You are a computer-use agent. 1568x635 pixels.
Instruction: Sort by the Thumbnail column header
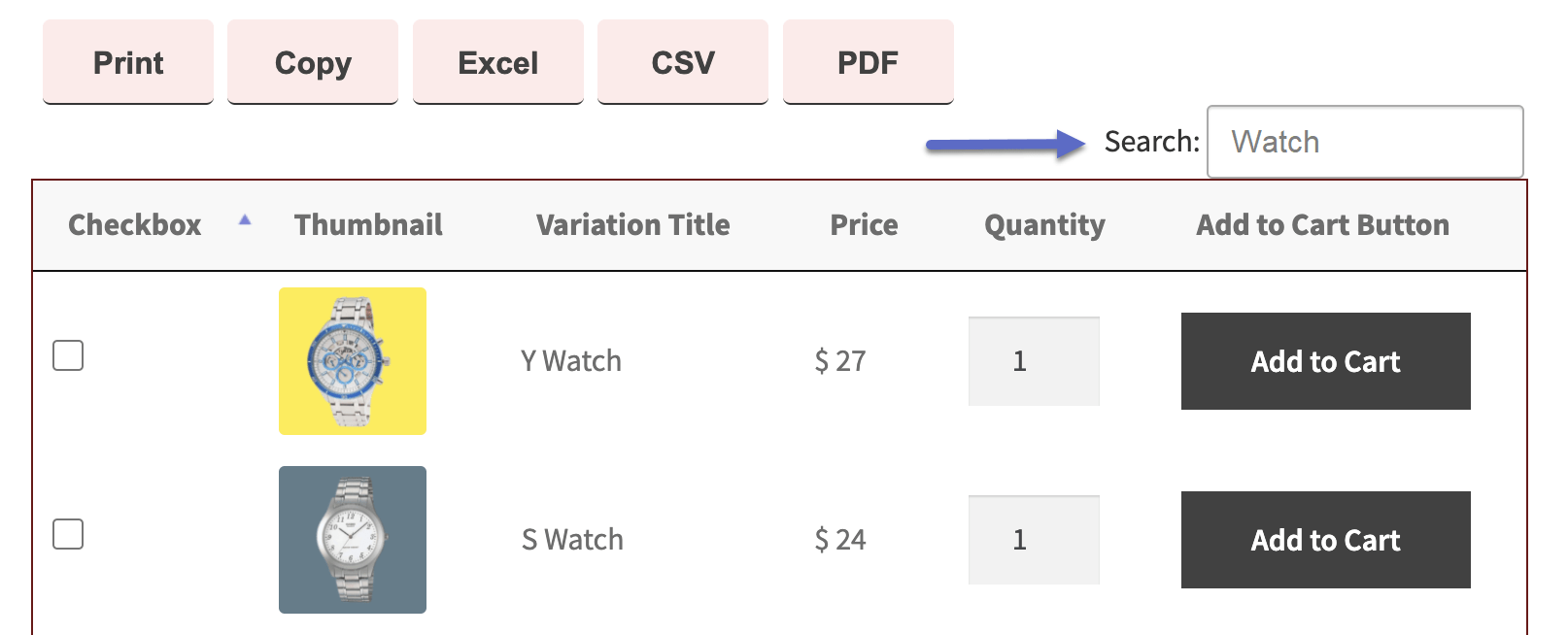(x=368, y=224)
